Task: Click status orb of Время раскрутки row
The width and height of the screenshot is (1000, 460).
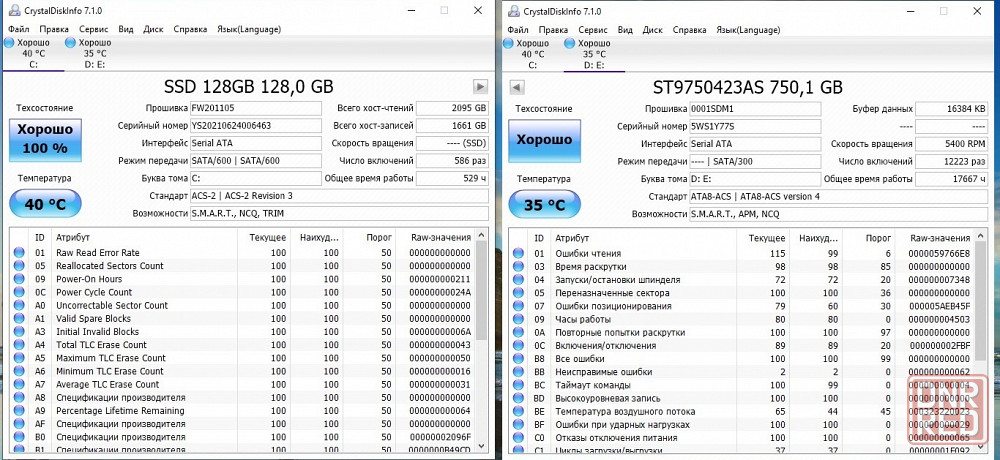Action: [518, 267]
